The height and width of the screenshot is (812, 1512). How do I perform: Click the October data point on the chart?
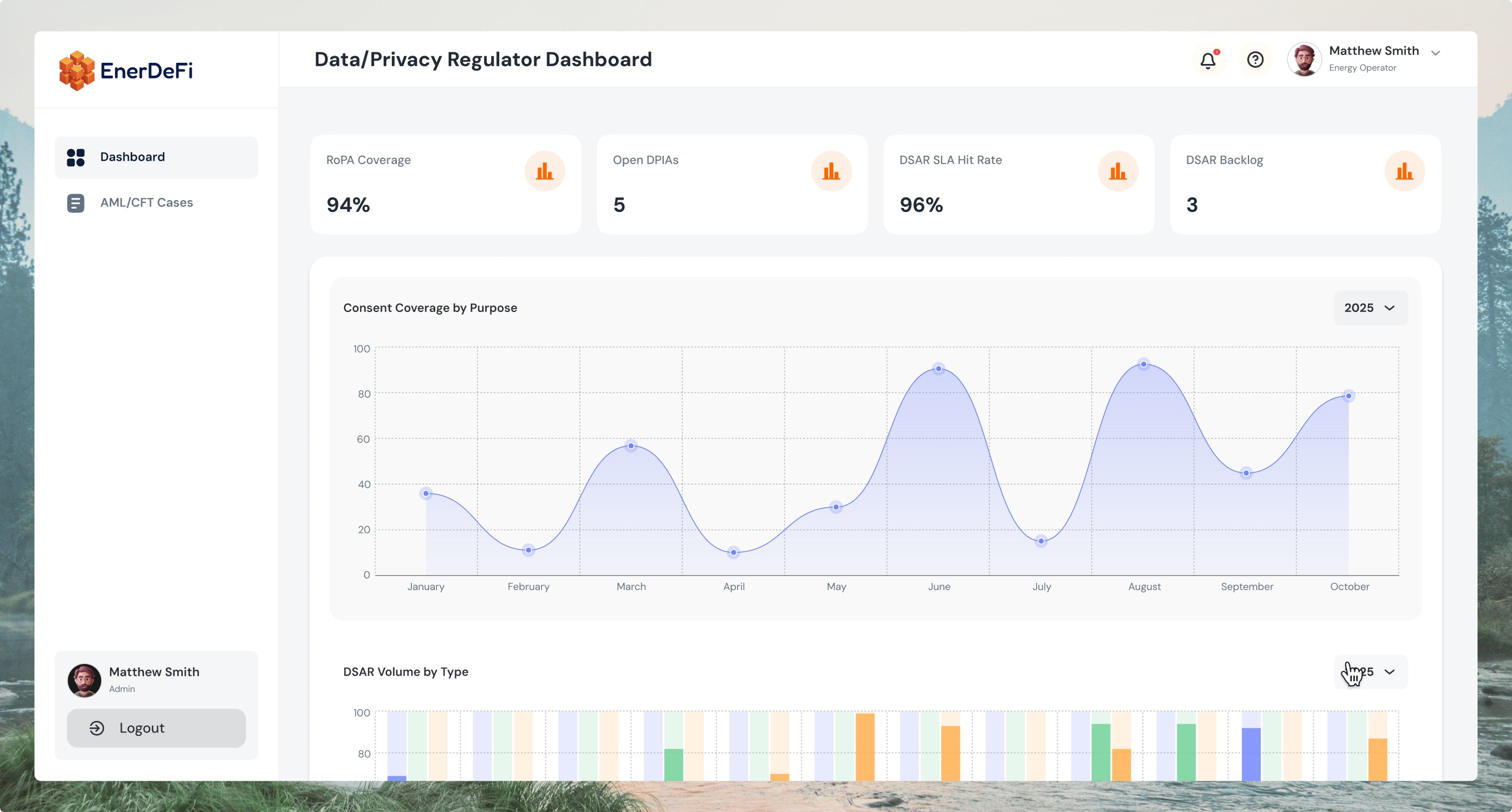(1348, 396)
